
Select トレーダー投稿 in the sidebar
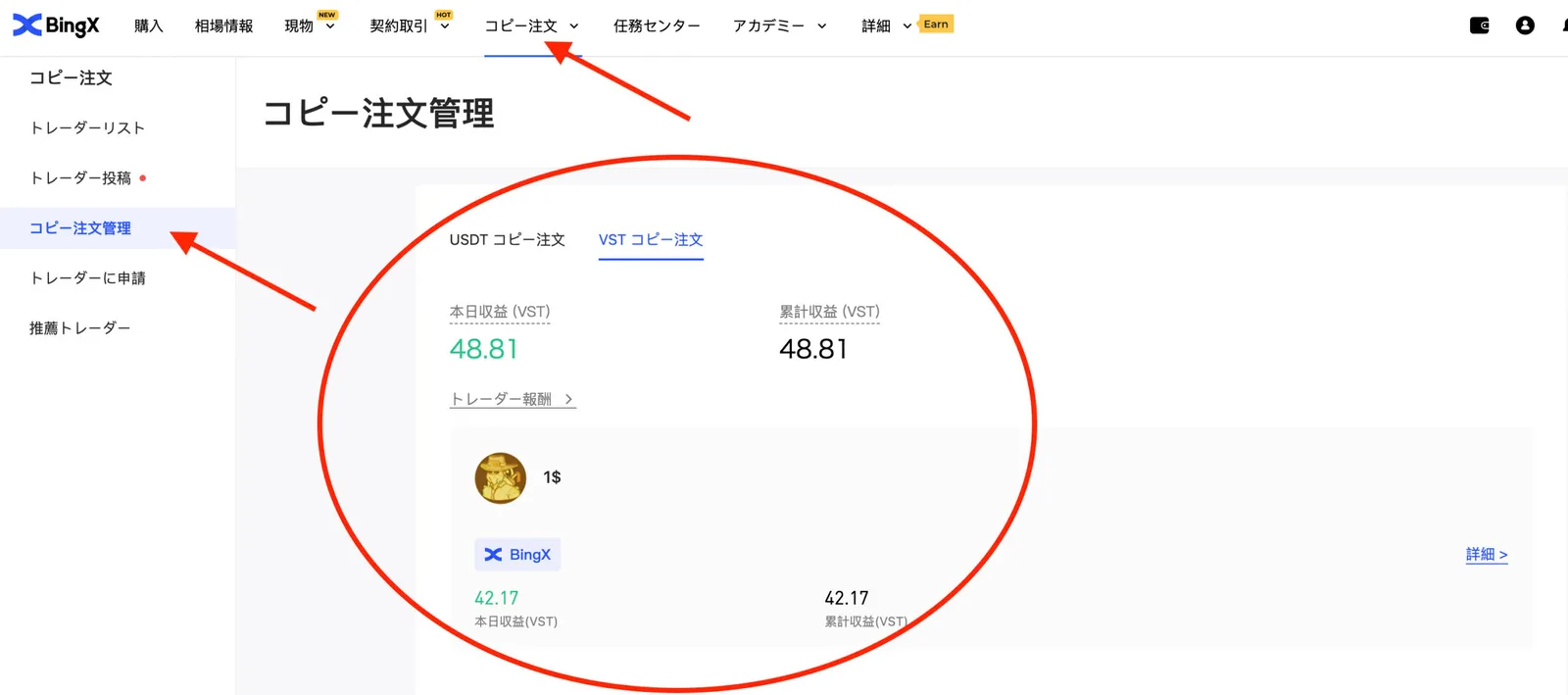pyautogui.click(x=80, y=178)
